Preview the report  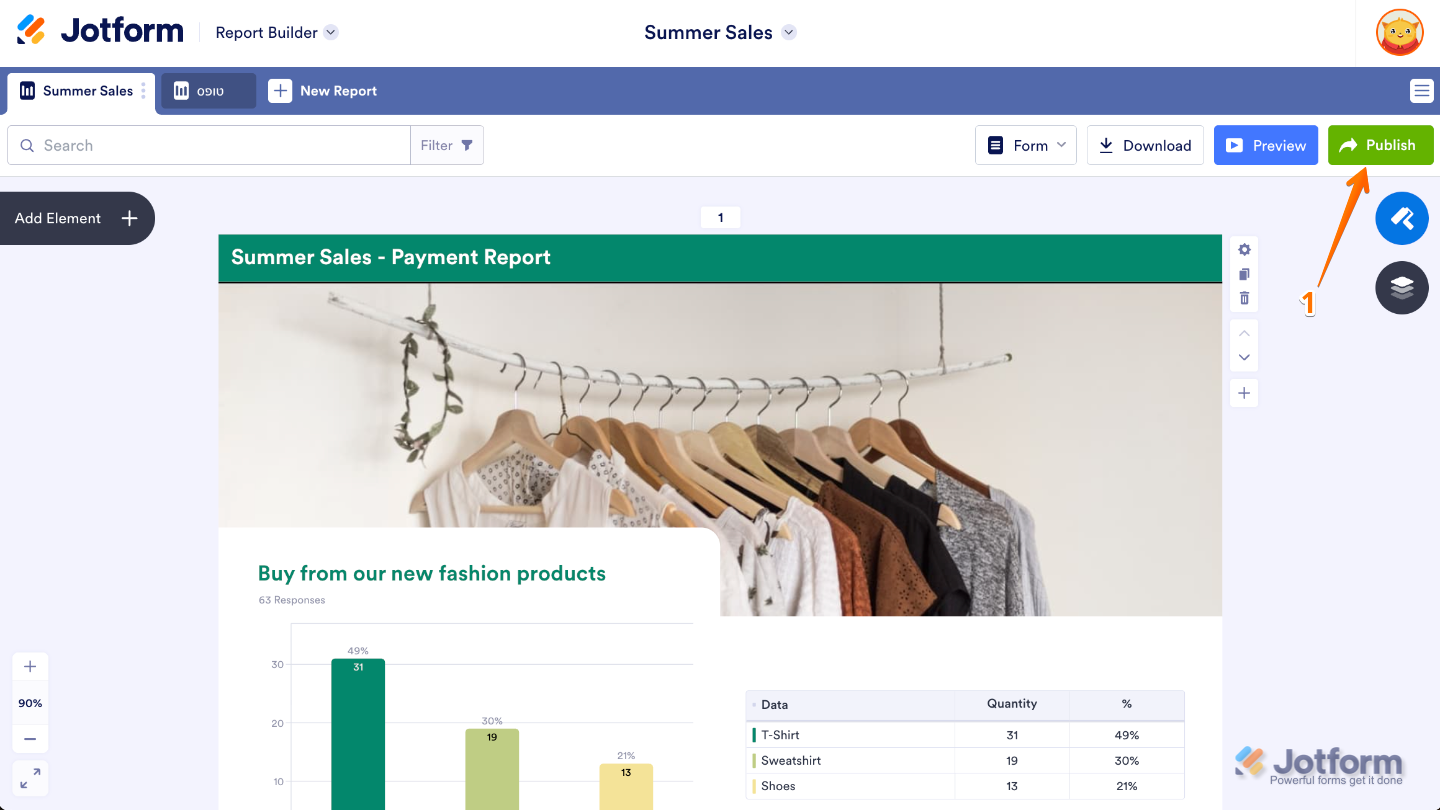1265,145
